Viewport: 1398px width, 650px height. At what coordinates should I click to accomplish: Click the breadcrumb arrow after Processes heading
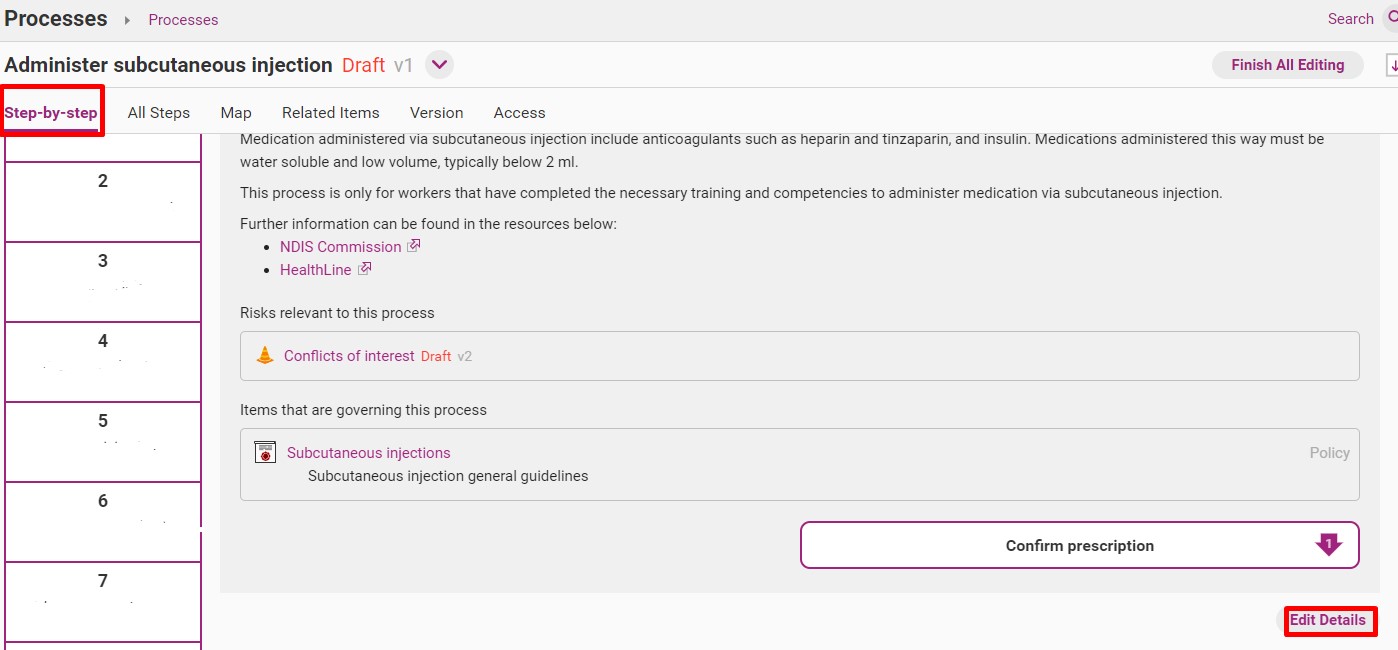pos(128,20)
